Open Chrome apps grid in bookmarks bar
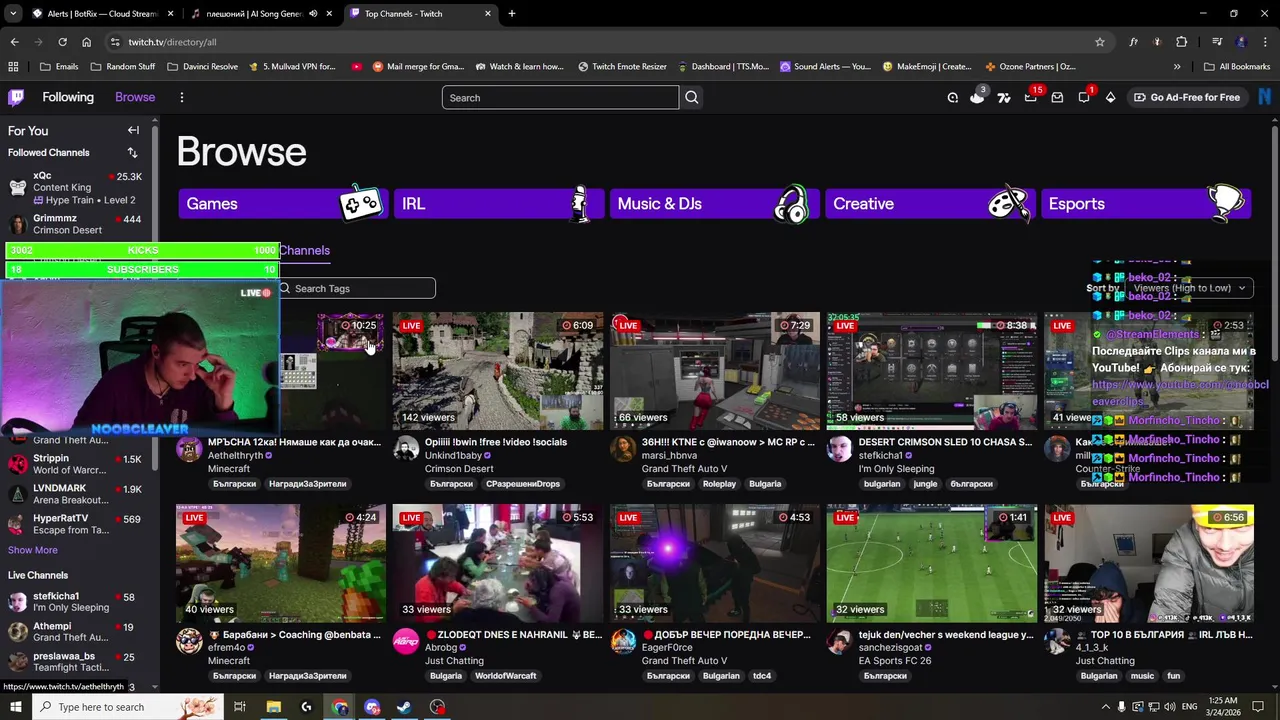 (x=13, y=67)
